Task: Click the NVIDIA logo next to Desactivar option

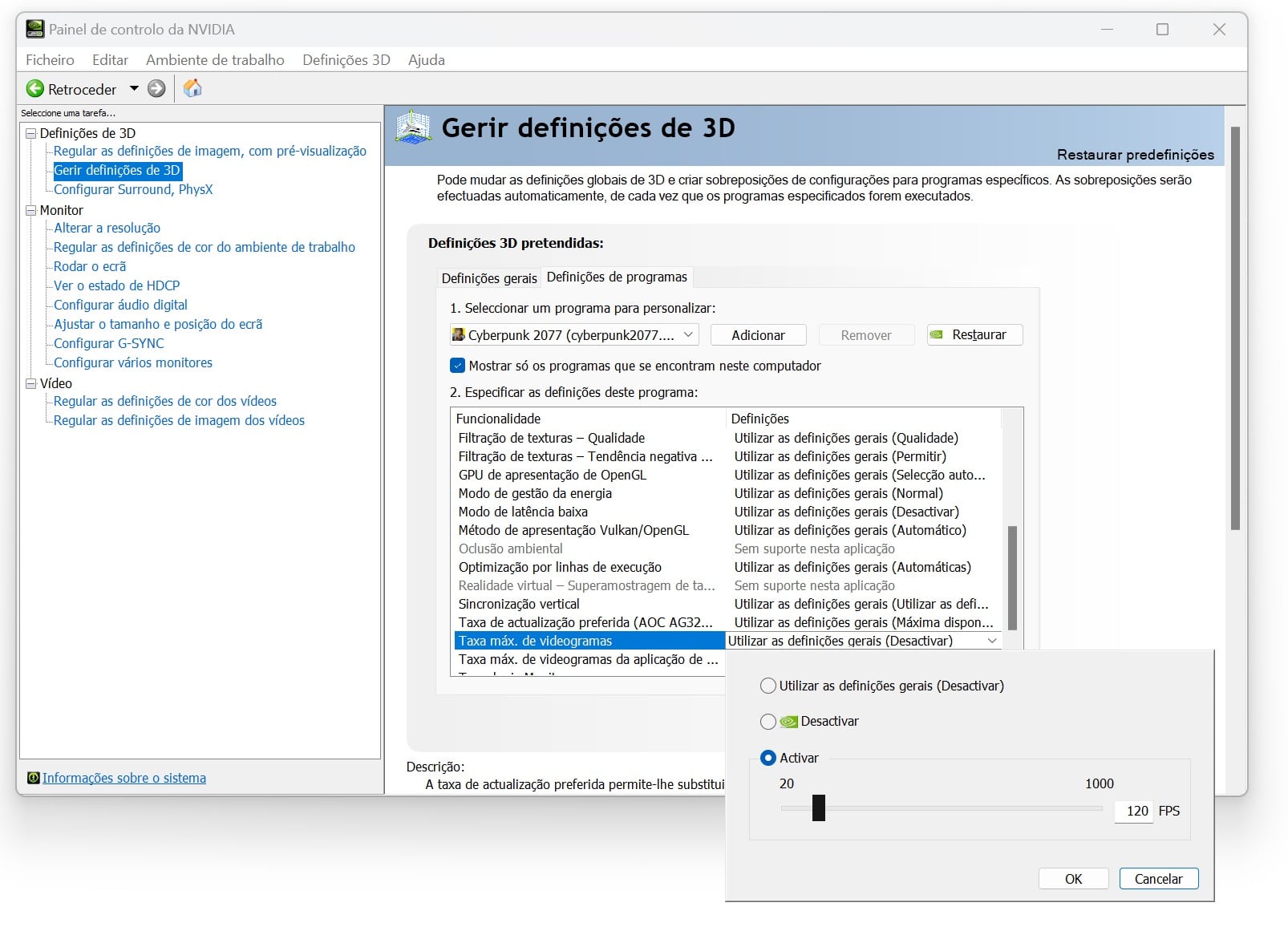Action: pyautogui.click(x=788, y=722)
